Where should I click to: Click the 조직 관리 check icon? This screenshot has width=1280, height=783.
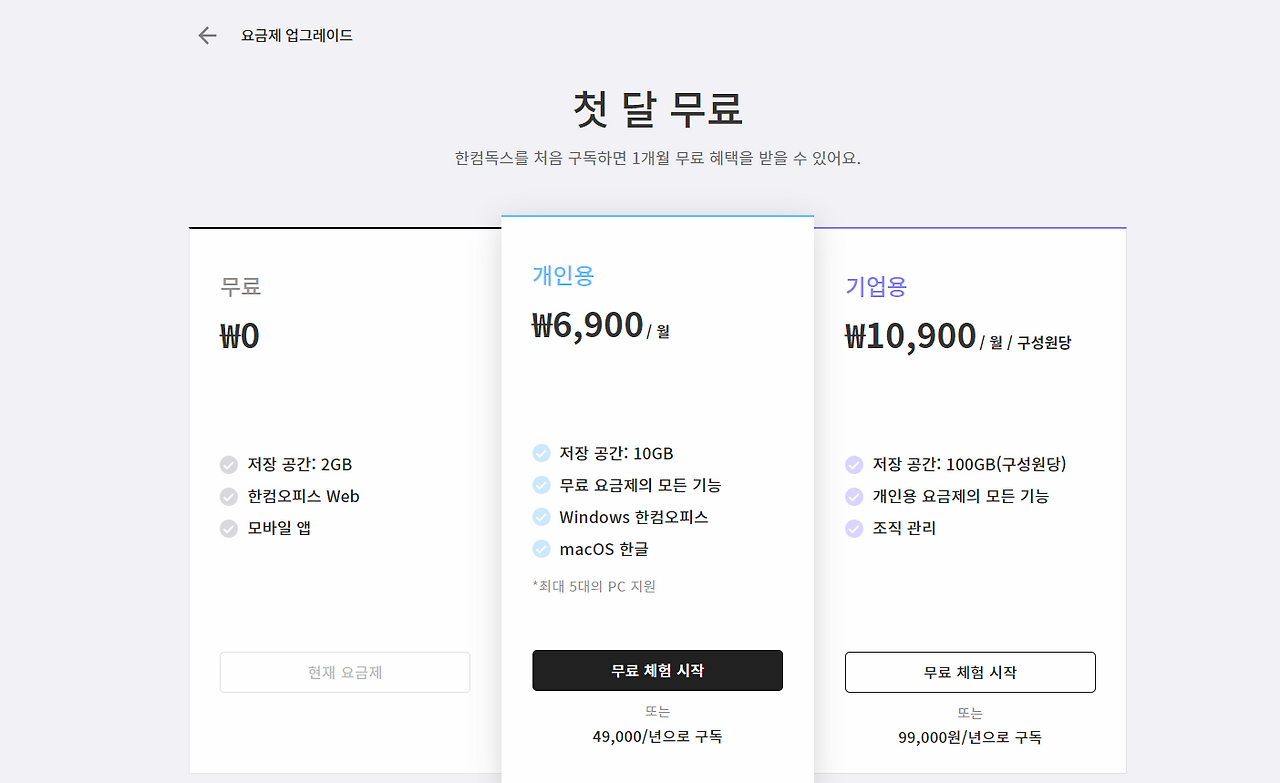pyautogui.click(x=854, y=528)
